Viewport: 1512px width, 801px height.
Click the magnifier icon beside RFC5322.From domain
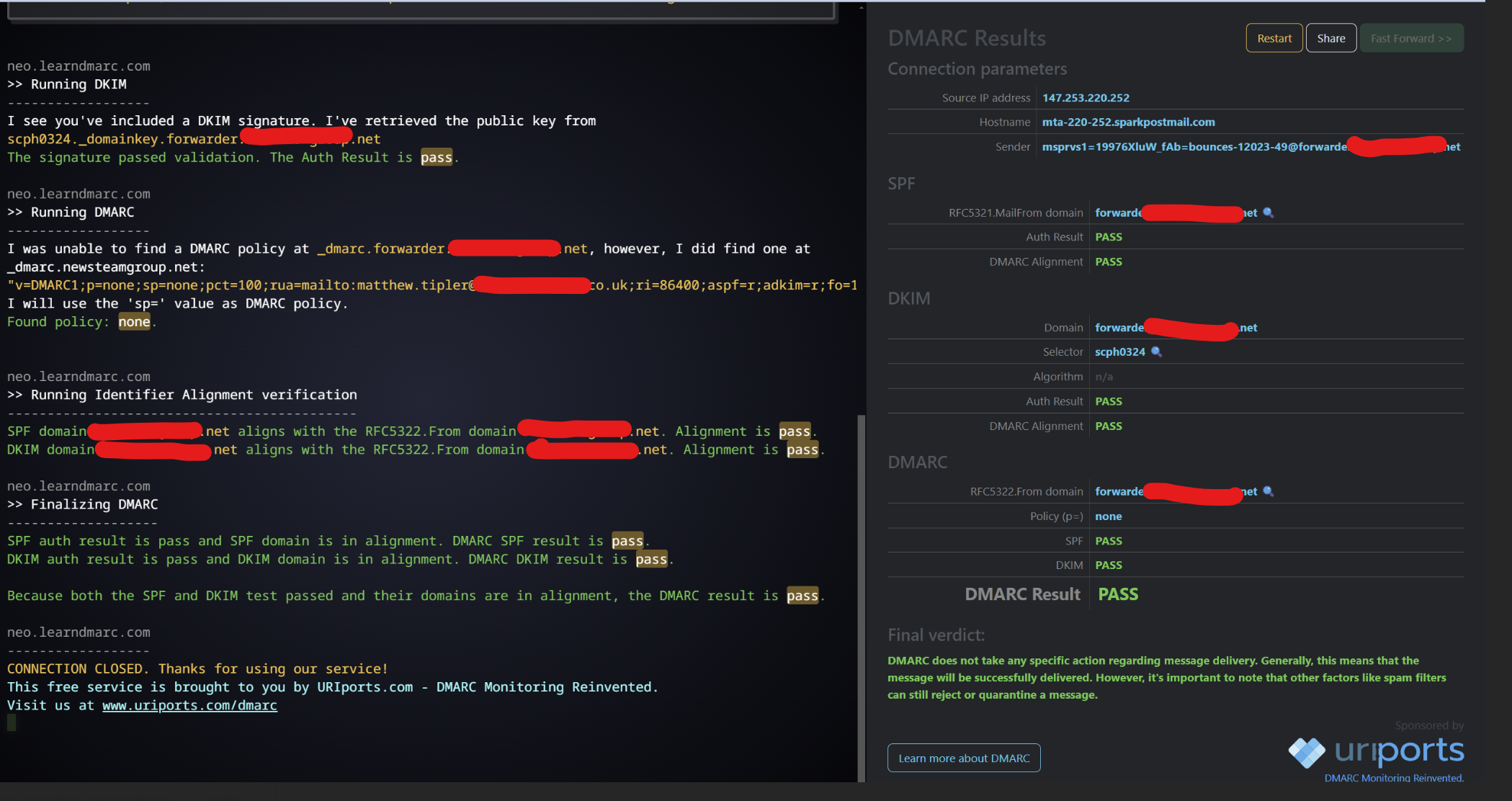pos(1269,491)
